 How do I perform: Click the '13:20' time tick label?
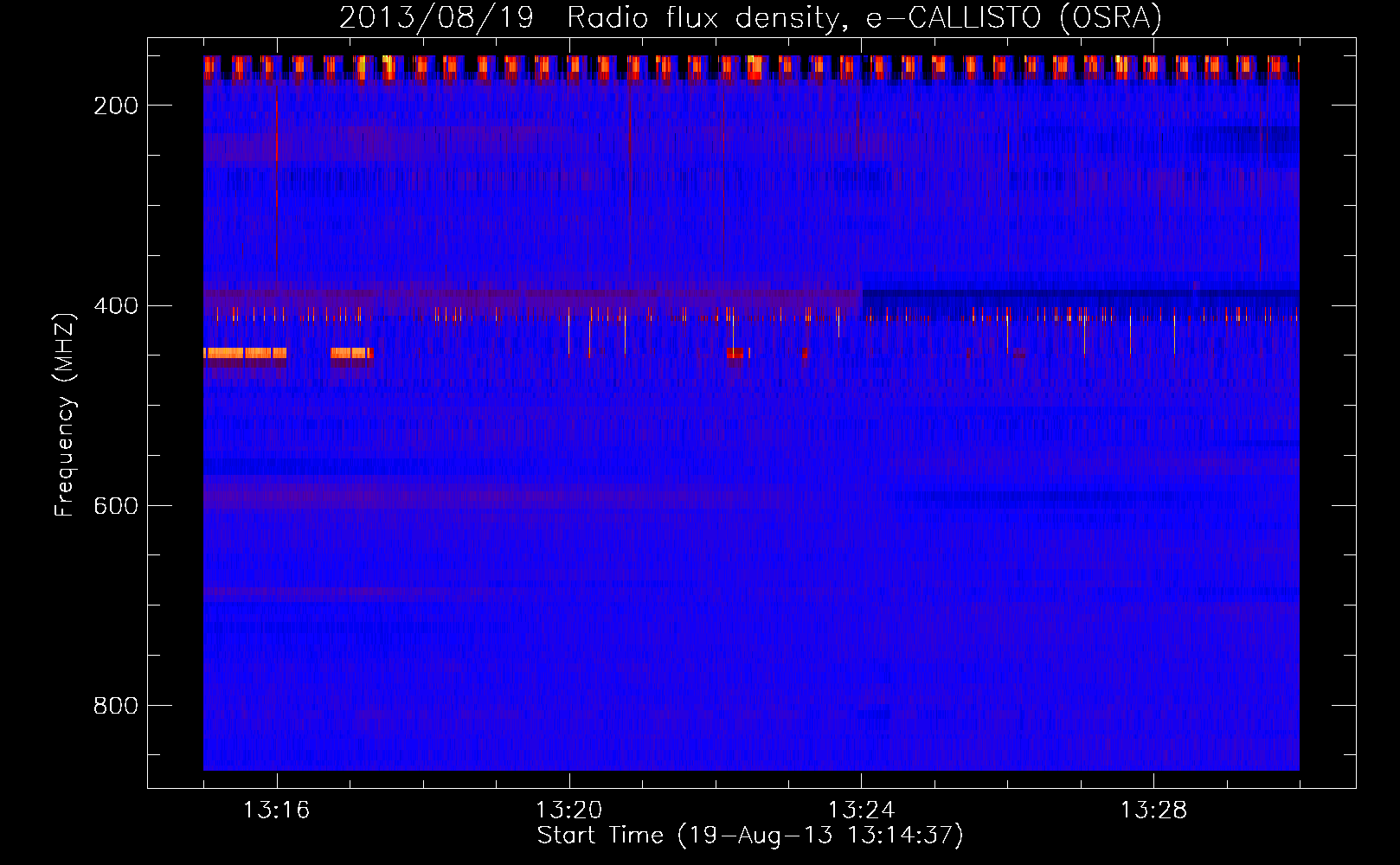569,811
